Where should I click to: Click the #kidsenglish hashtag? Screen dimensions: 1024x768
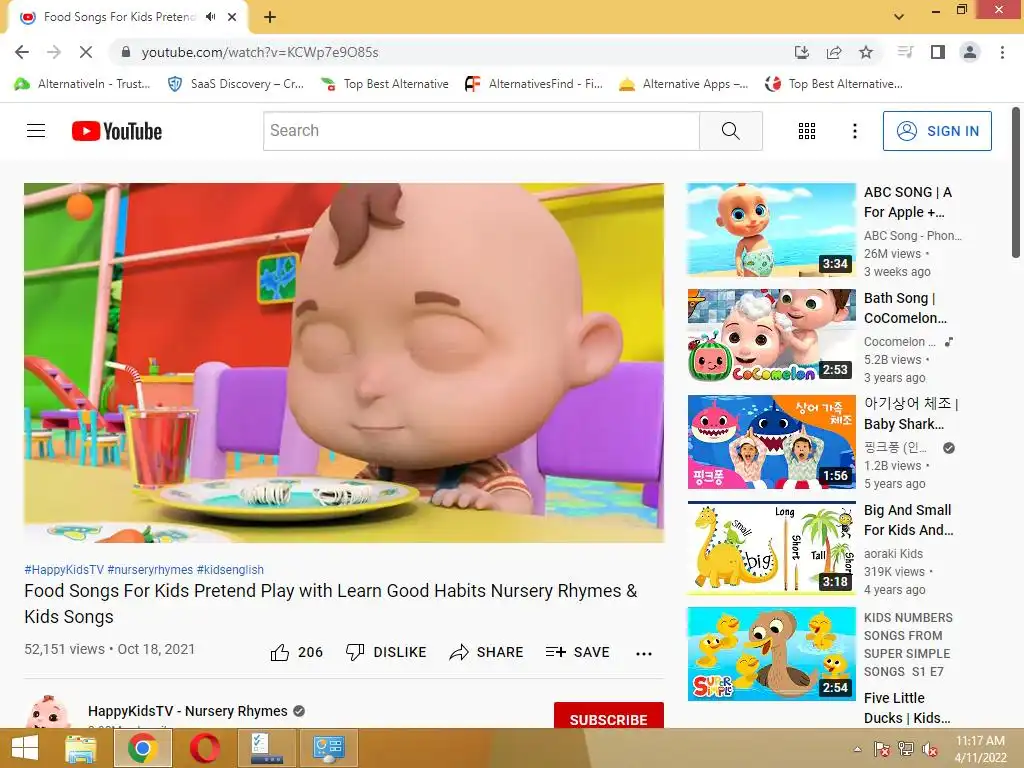(x=230, y=569)
